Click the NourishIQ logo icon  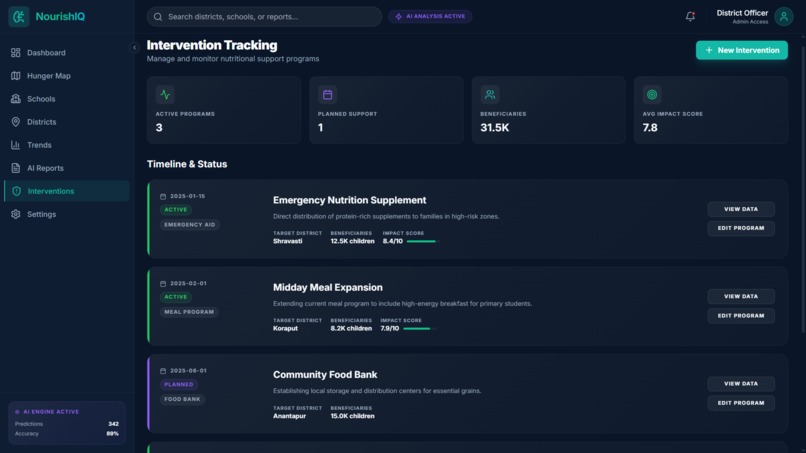19,16
